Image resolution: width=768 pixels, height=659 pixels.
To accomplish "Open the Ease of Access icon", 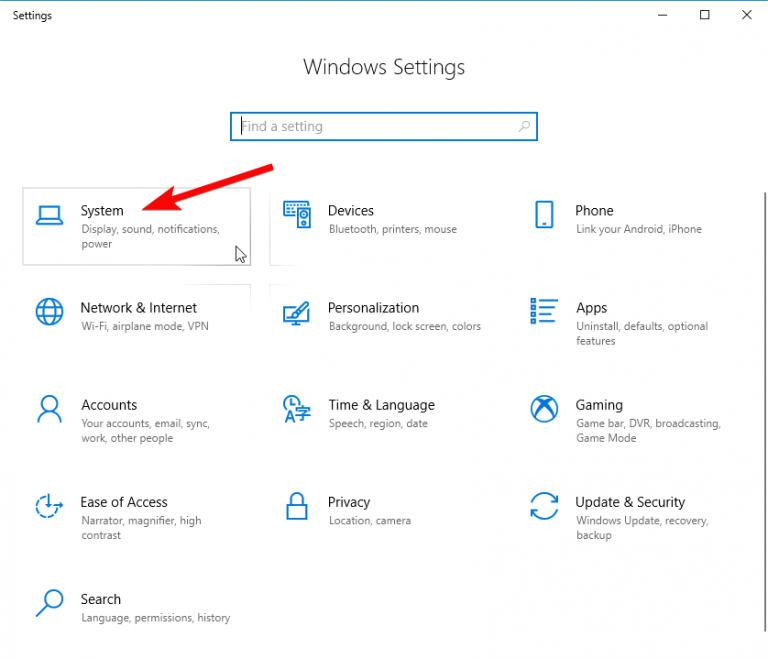I will [x=49, y=506].
